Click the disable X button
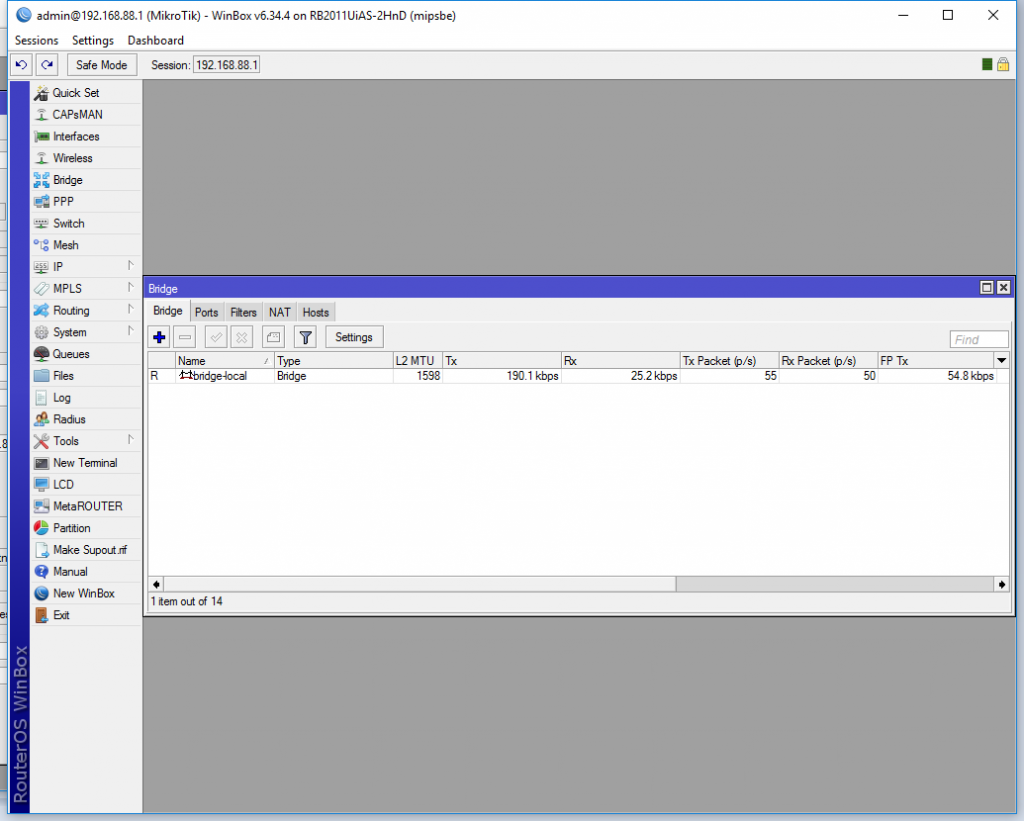The height and width of the screenshot is (821, 1024). click(x=242, y=337)
